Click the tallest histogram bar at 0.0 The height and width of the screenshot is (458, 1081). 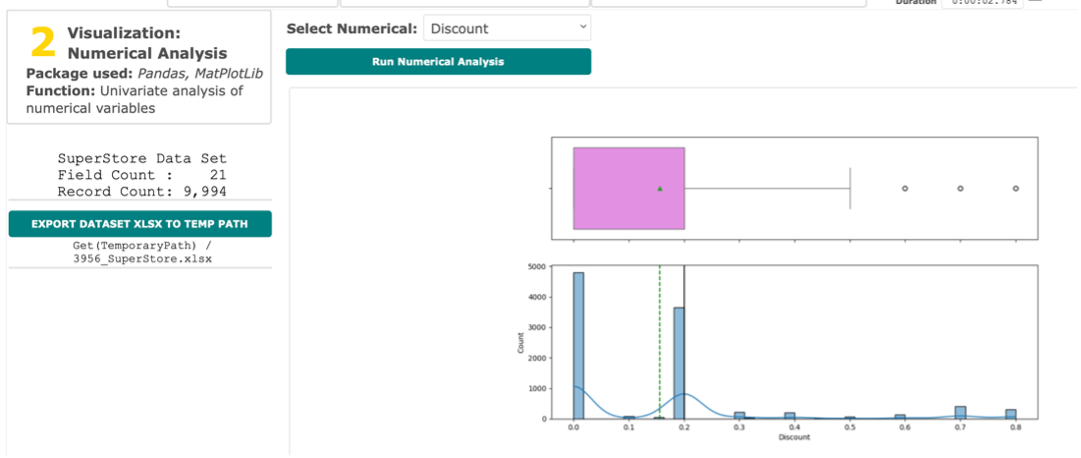pyautogui.click(x=578, y=345)
